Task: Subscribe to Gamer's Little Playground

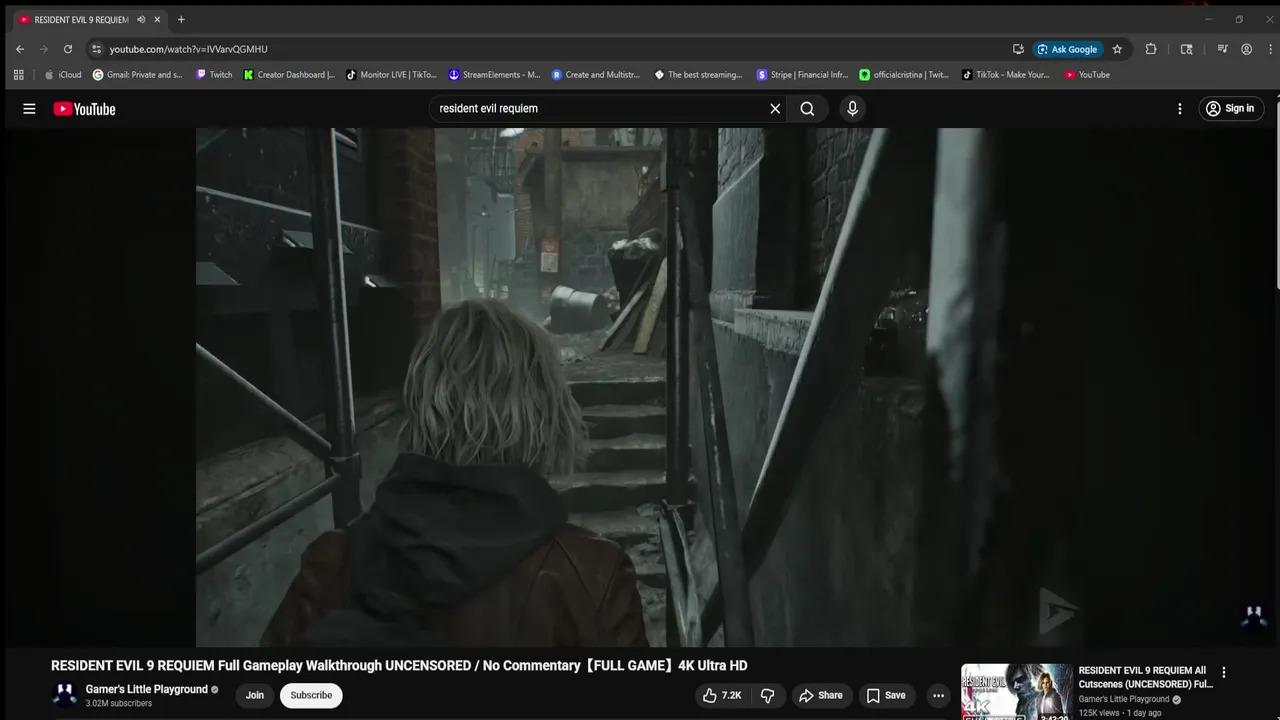Action: (x=311, y=696)
